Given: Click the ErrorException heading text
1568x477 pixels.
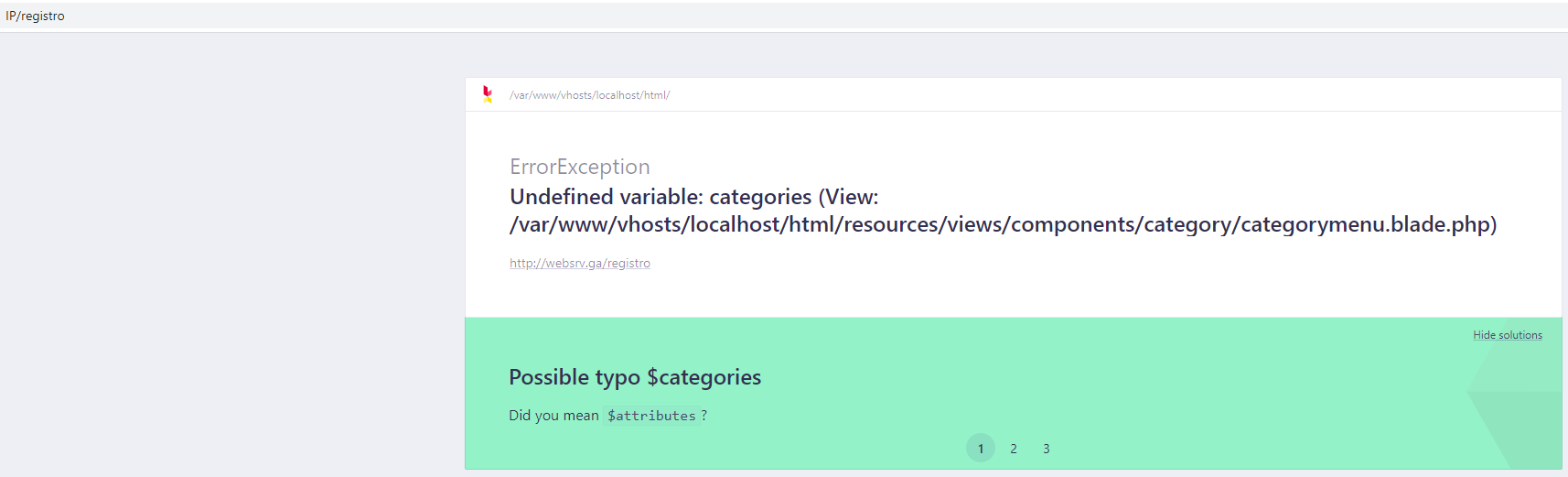Looking at the screenshot, I should [x=580, y=167].
